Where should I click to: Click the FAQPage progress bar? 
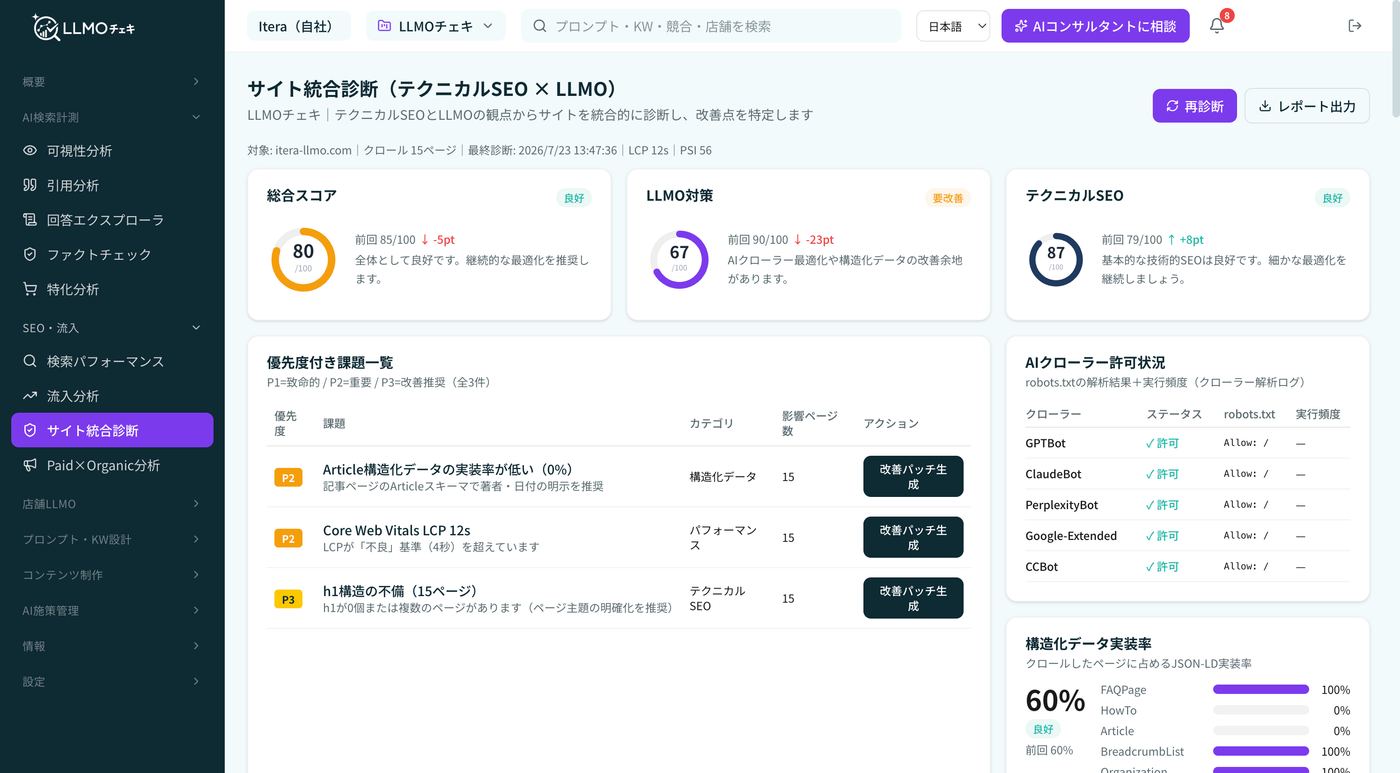click(x=1261, y=690)
